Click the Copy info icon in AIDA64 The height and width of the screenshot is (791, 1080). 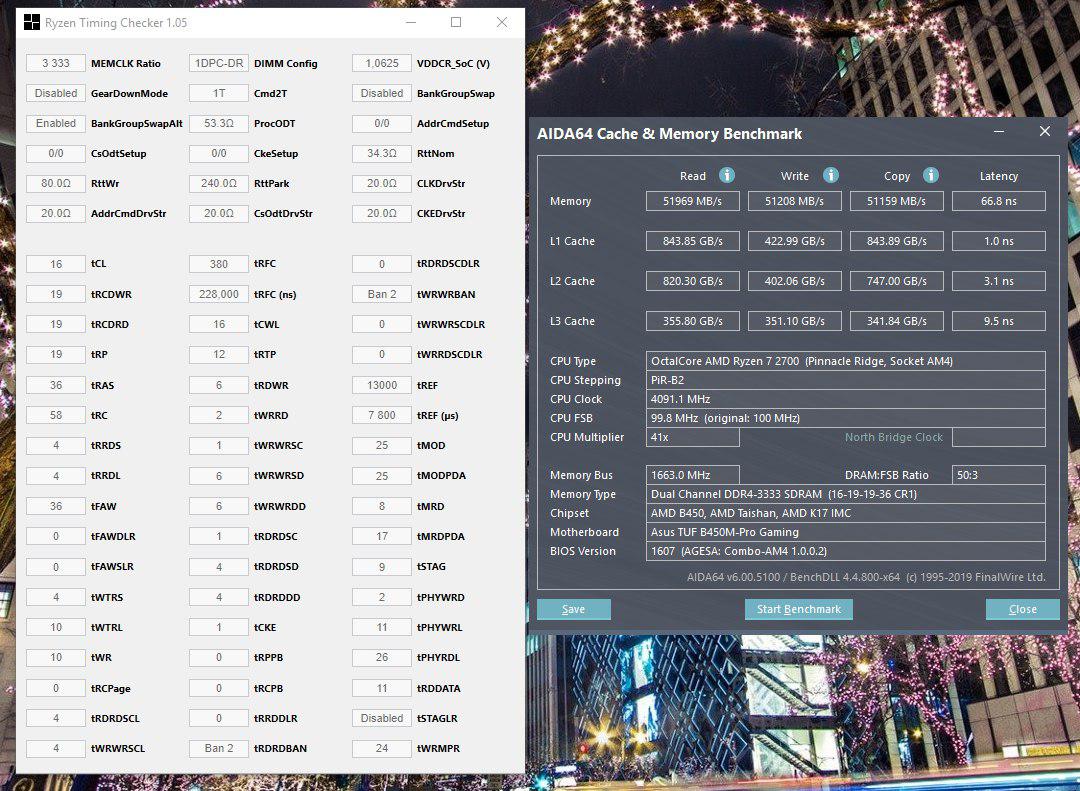tap(931, 175)
